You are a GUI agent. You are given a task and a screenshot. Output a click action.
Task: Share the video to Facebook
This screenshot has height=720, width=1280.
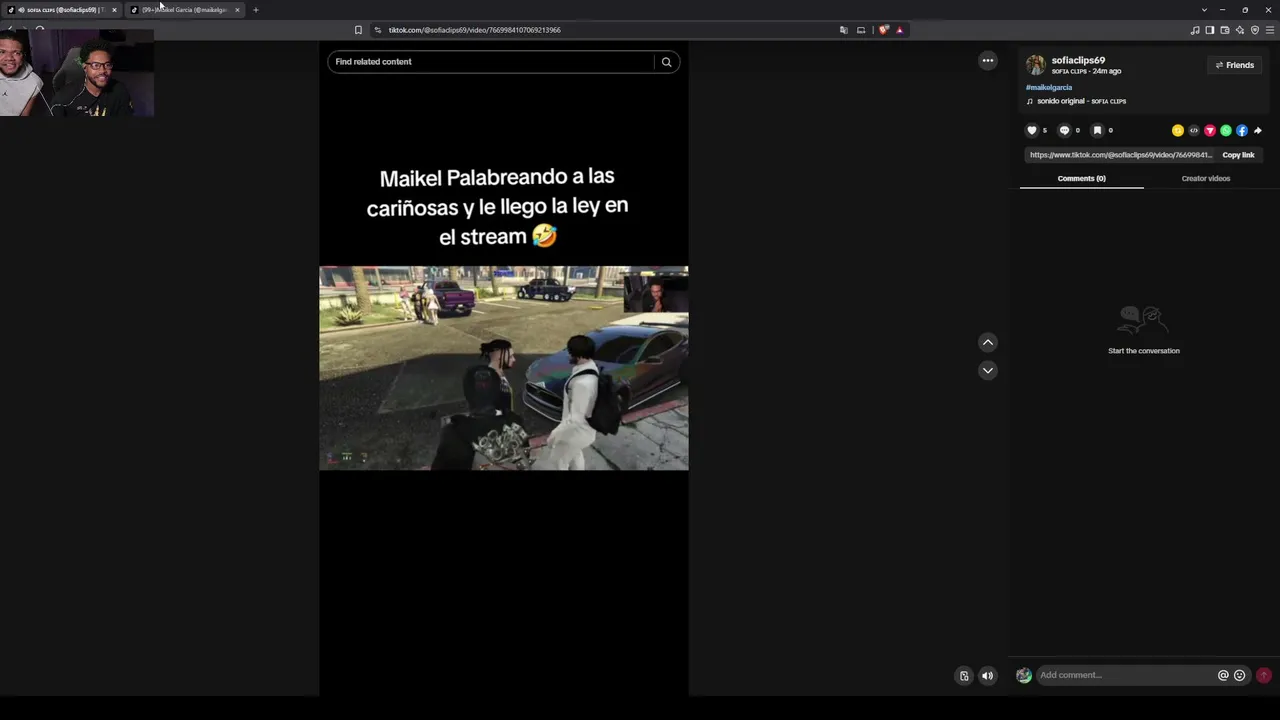coord(1242,130)
